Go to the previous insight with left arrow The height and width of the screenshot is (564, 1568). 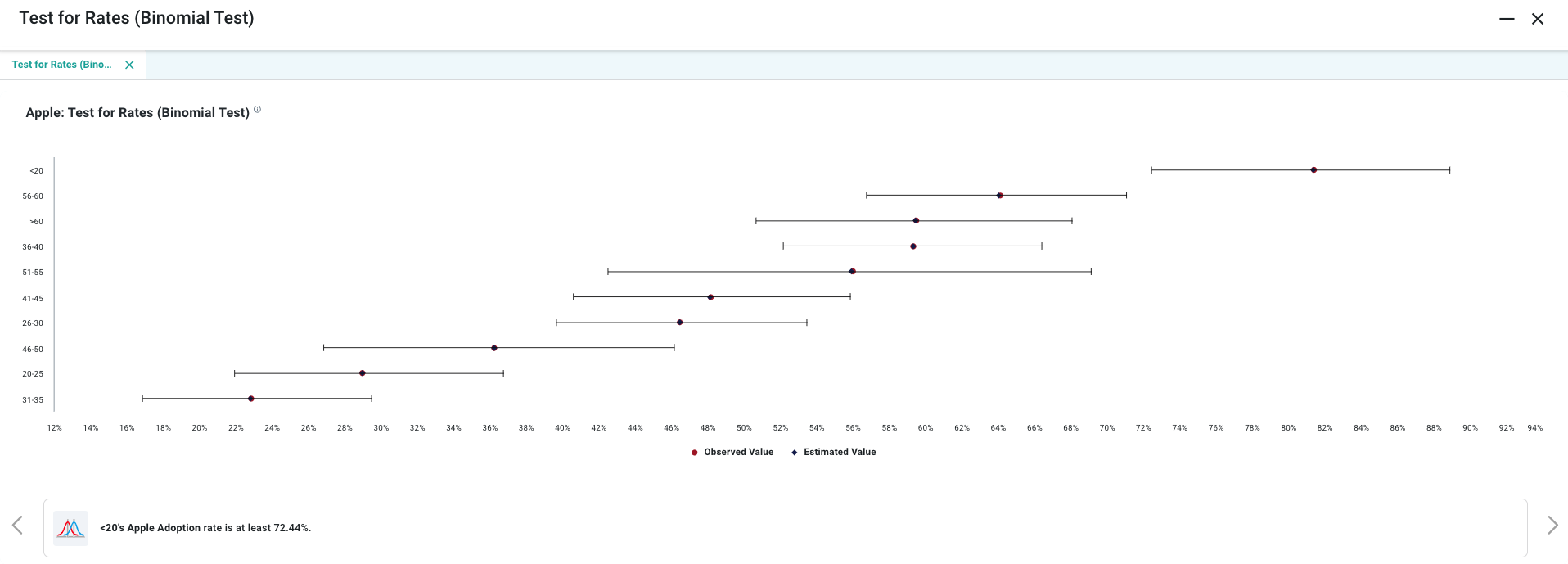click(17, 526)
